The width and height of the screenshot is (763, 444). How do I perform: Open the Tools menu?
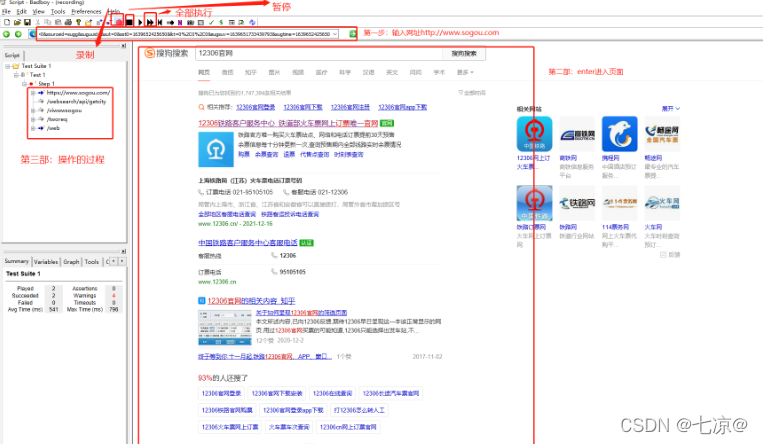pos(58,11)
